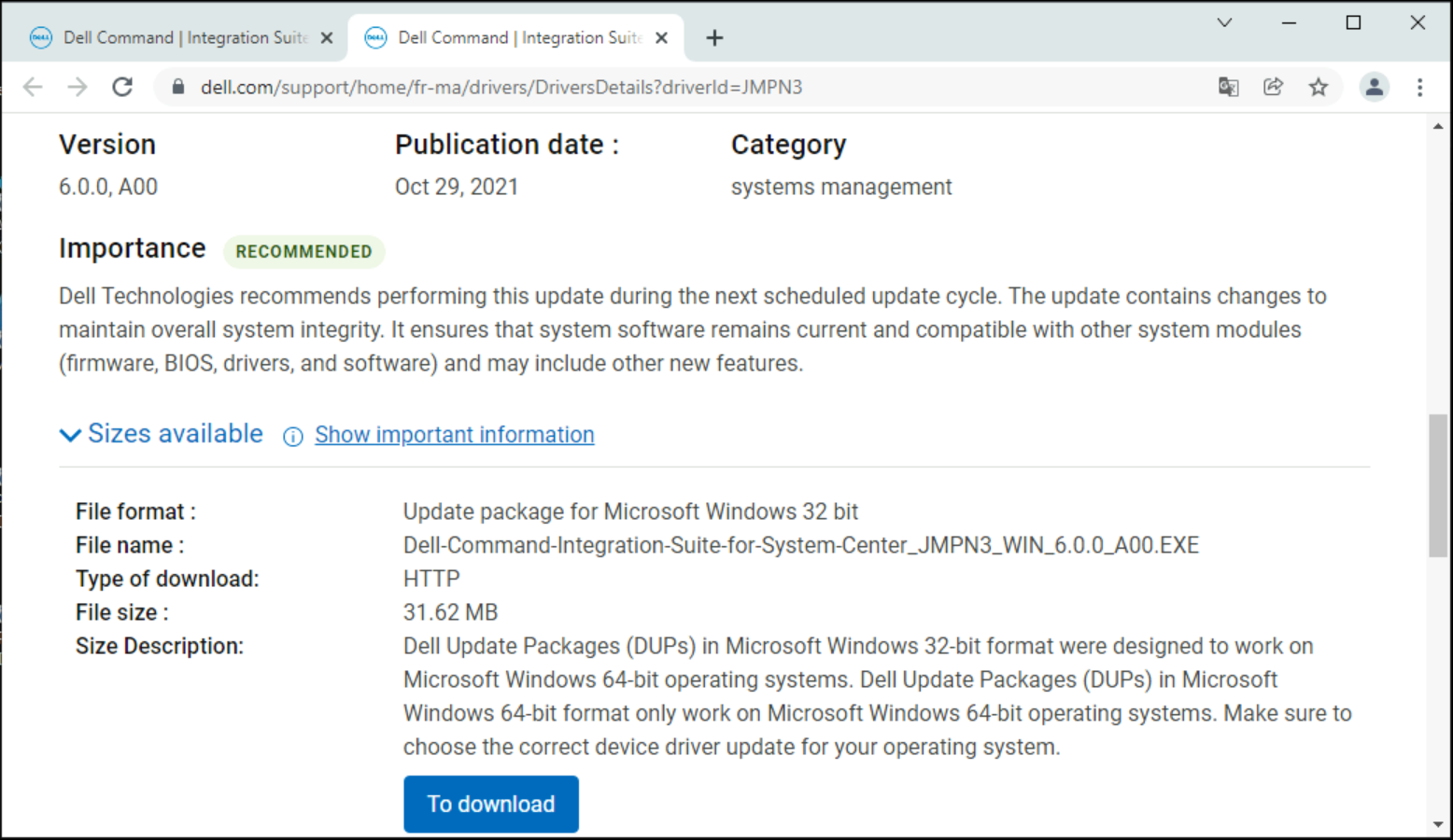
Task: Click the RECOMMENDED importance badge
Action: point(303,251)
